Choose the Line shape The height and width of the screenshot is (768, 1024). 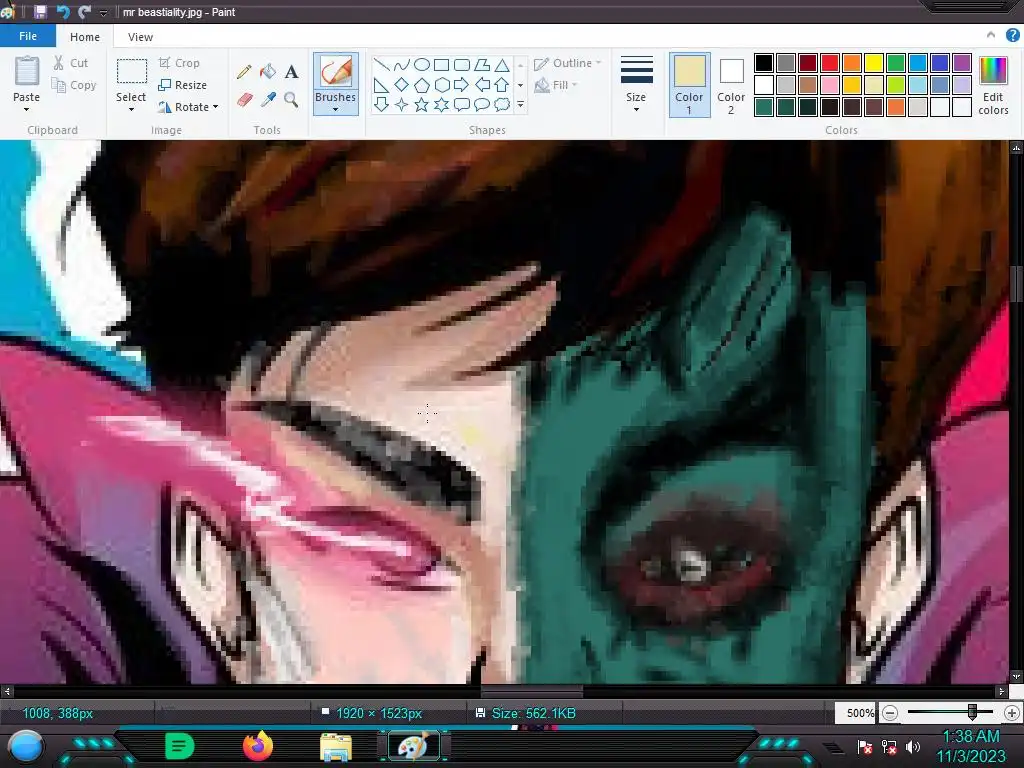pos(381,64)
